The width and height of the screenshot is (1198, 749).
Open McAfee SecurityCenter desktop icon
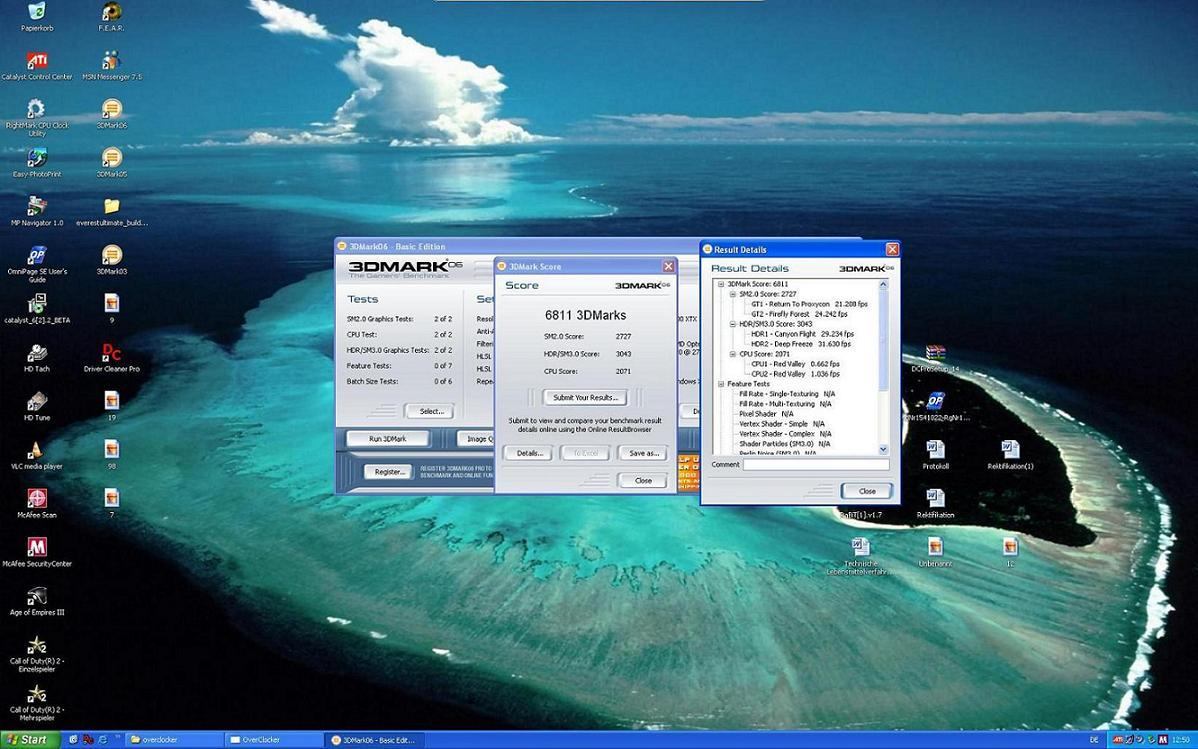tap(37, 553)
